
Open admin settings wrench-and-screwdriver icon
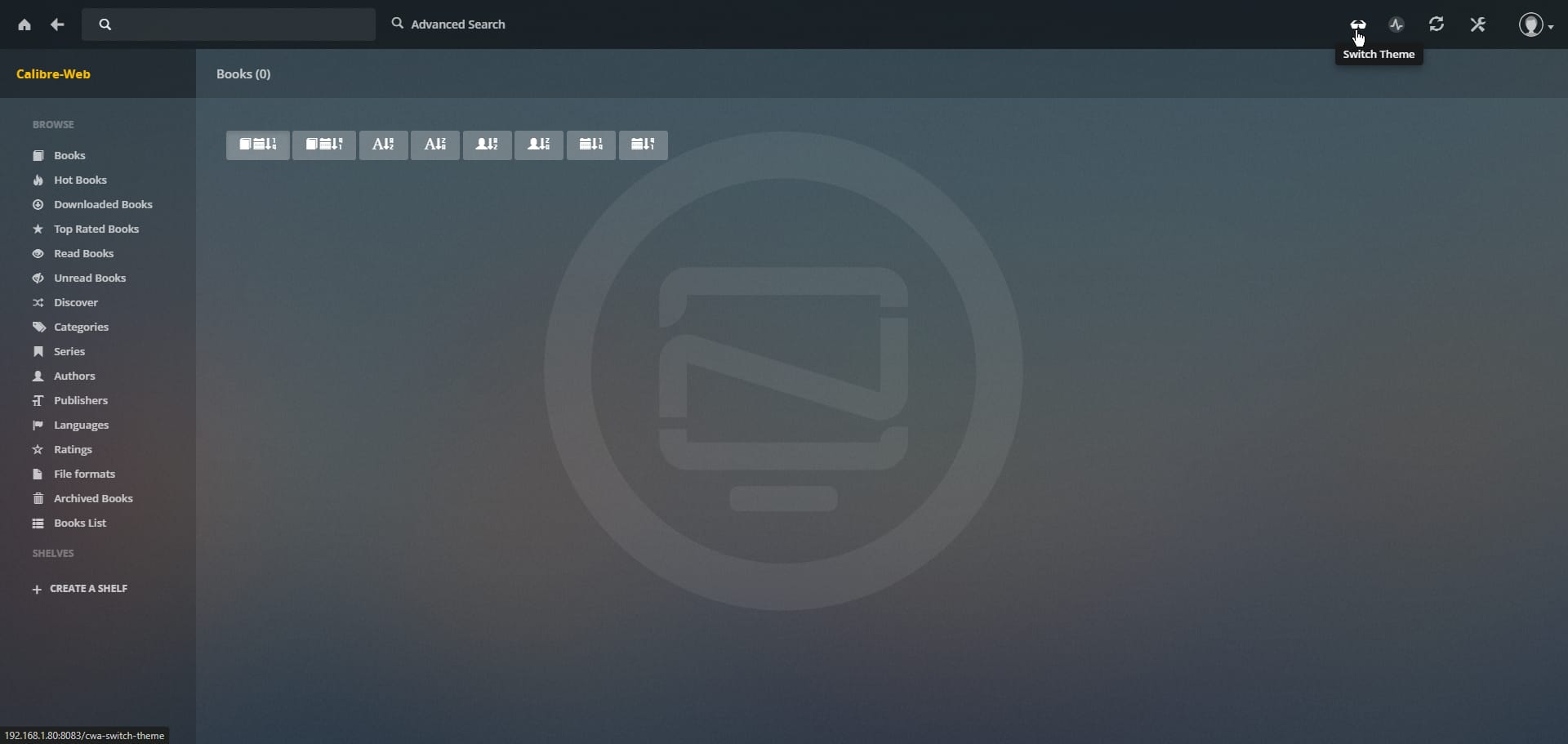tap(1478, 25)
